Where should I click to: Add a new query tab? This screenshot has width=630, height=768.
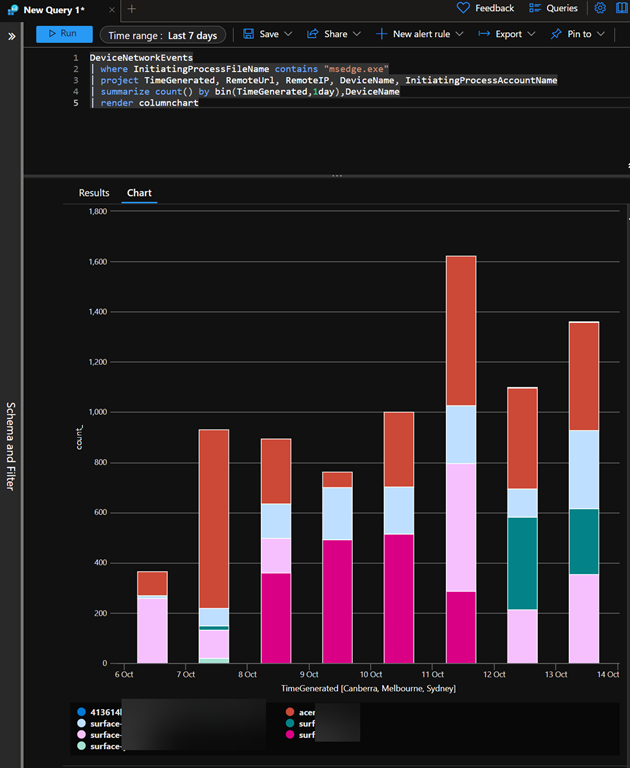coord(131,9)
